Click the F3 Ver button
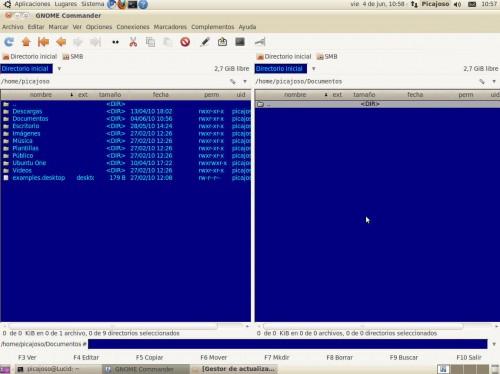 pyautogui.click(x=27, y=358)
